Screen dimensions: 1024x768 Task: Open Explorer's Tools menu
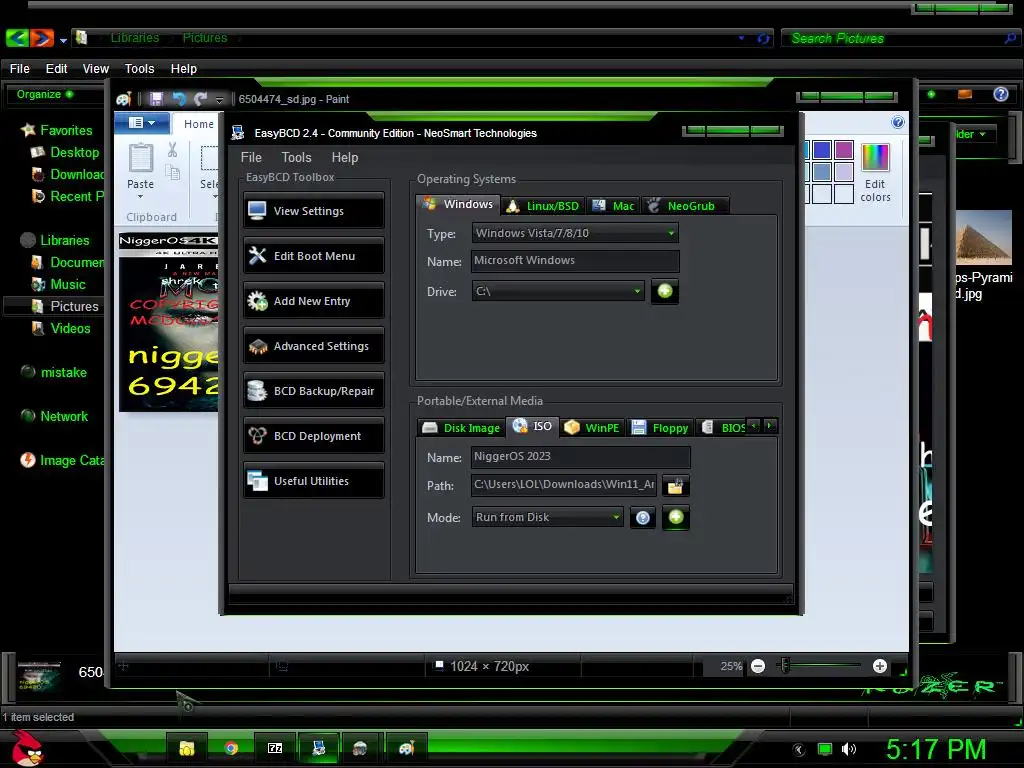click(x=139, y=69)
